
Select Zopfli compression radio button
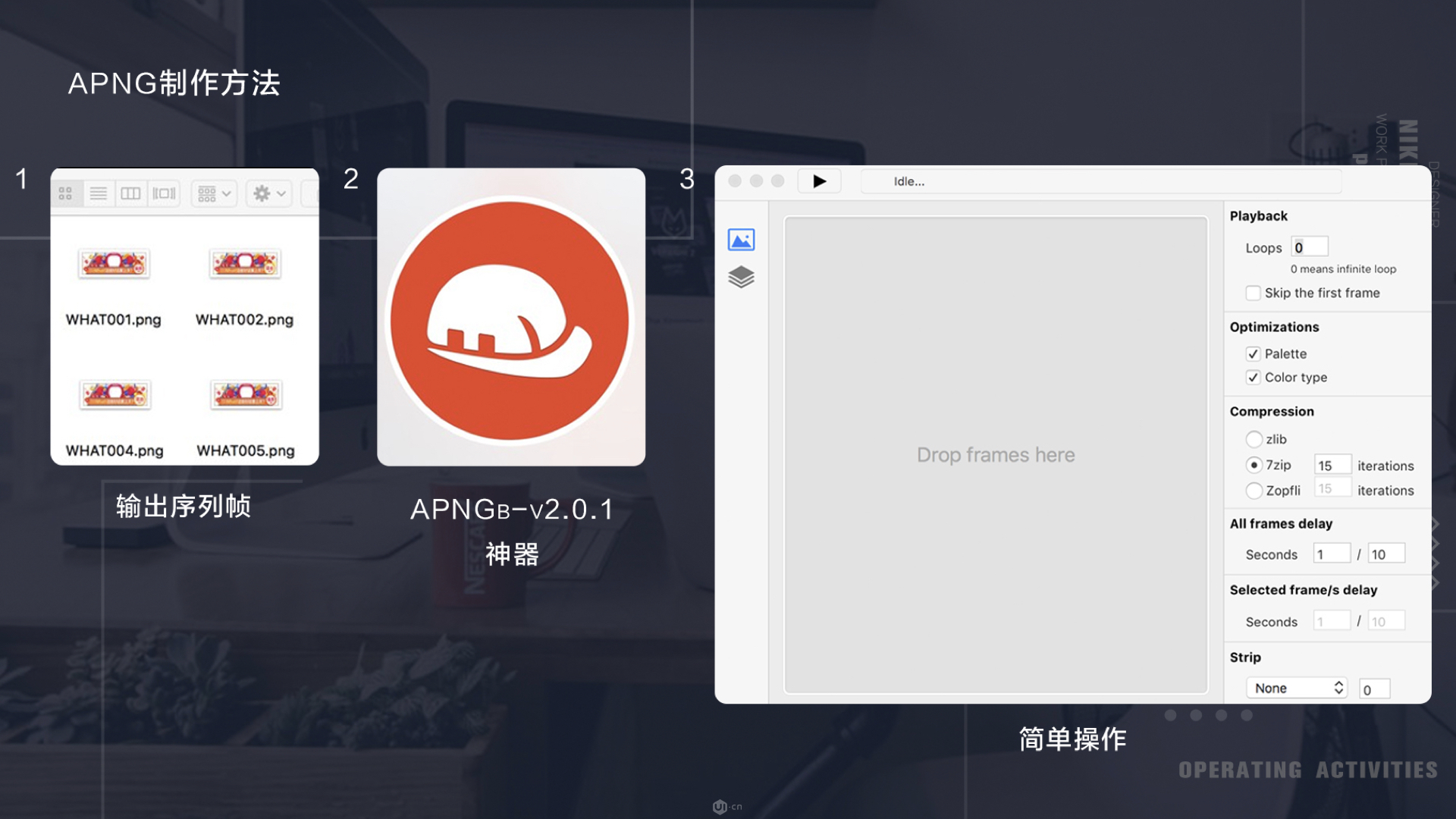[x=1254, y=491]
